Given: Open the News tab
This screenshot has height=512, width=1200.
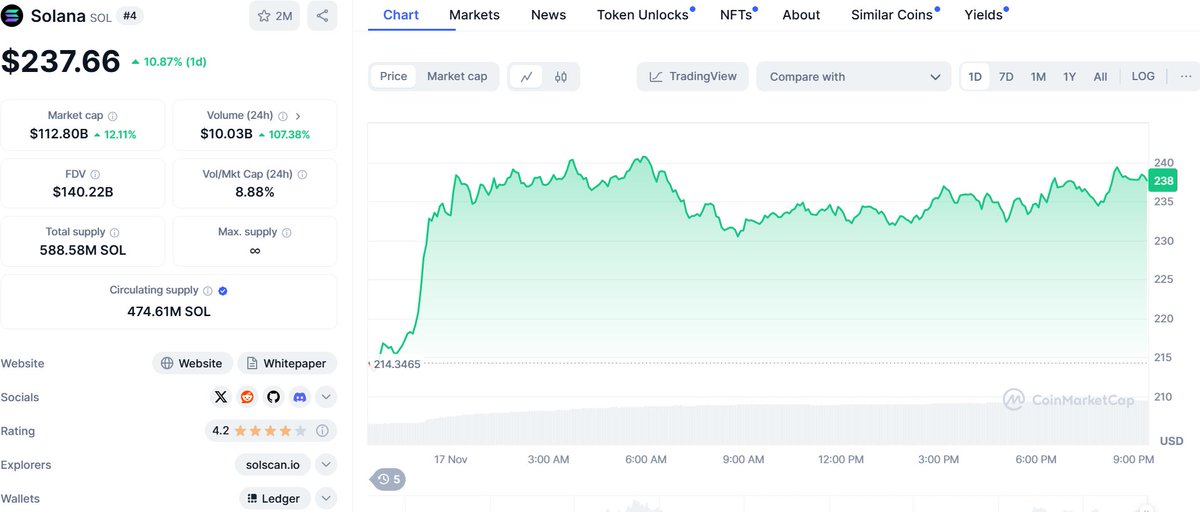Looking at the screenshot, I should (x=548, y=15).
